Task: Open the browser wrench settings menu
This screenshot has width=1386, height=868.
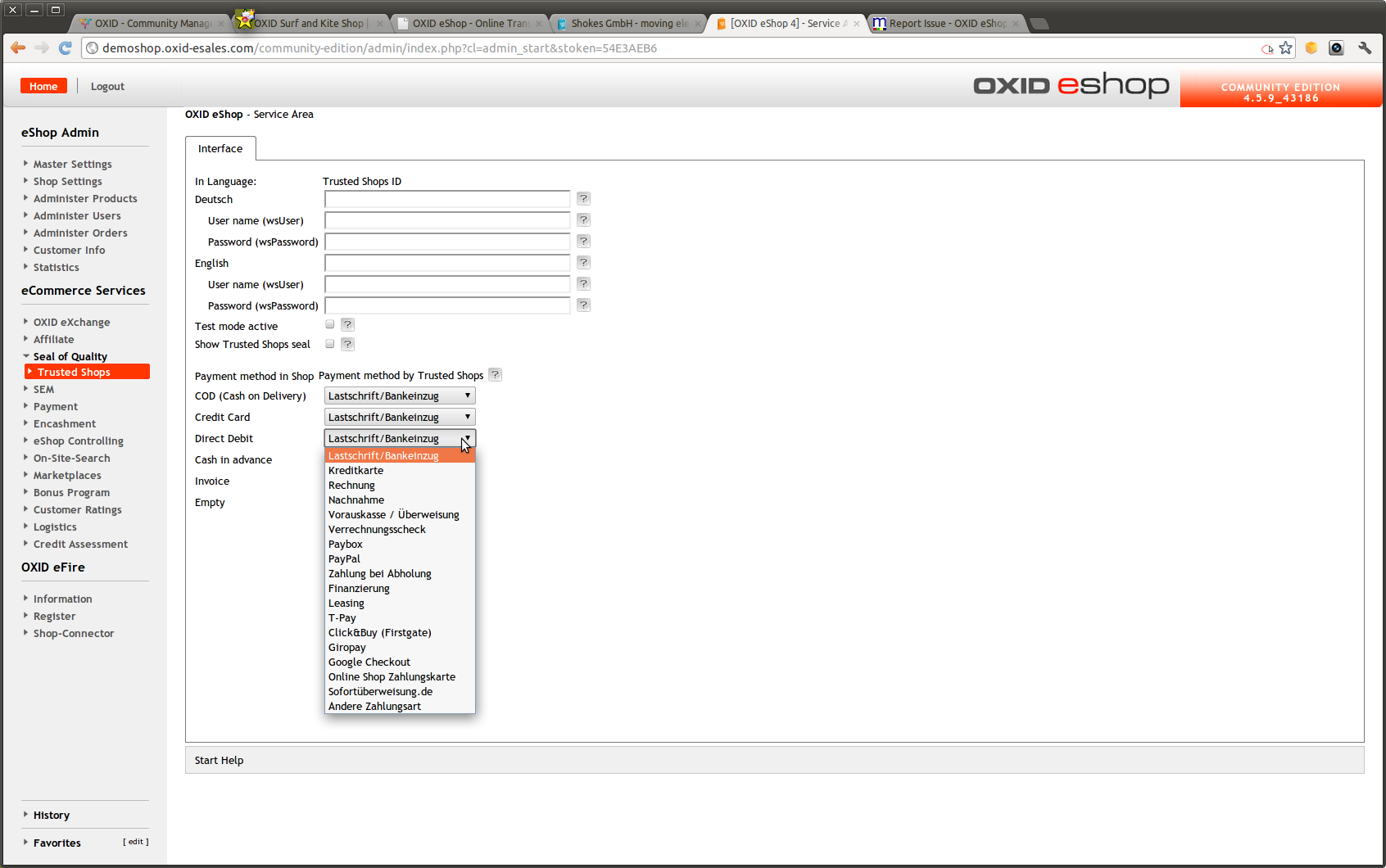Action: point(1365,48)
